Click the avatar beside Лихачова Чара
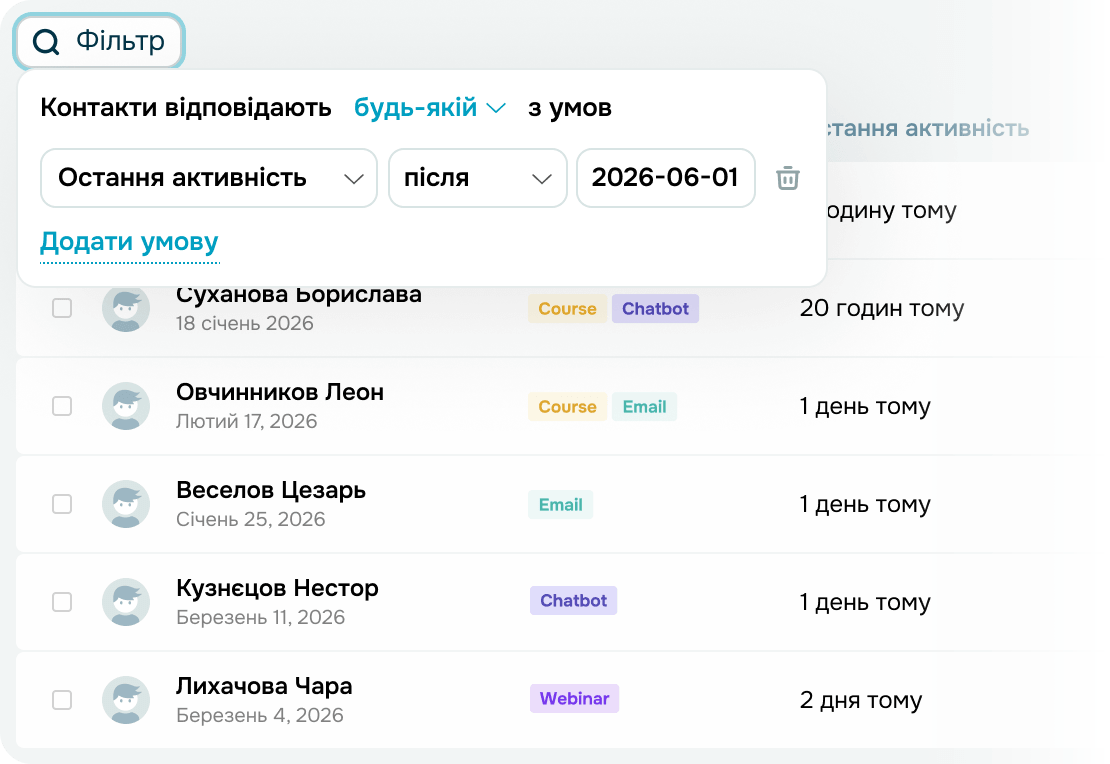The height and width of the screenshot is (764, 1110). (126, 700)
